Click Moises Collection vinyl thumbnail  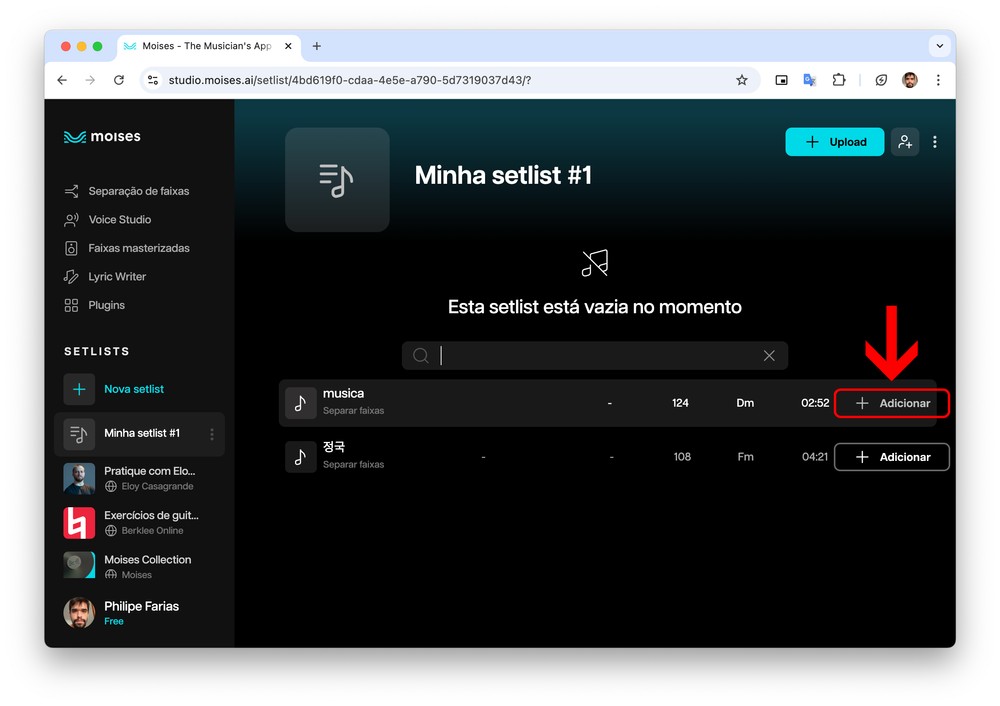click(x=79, y=565)
